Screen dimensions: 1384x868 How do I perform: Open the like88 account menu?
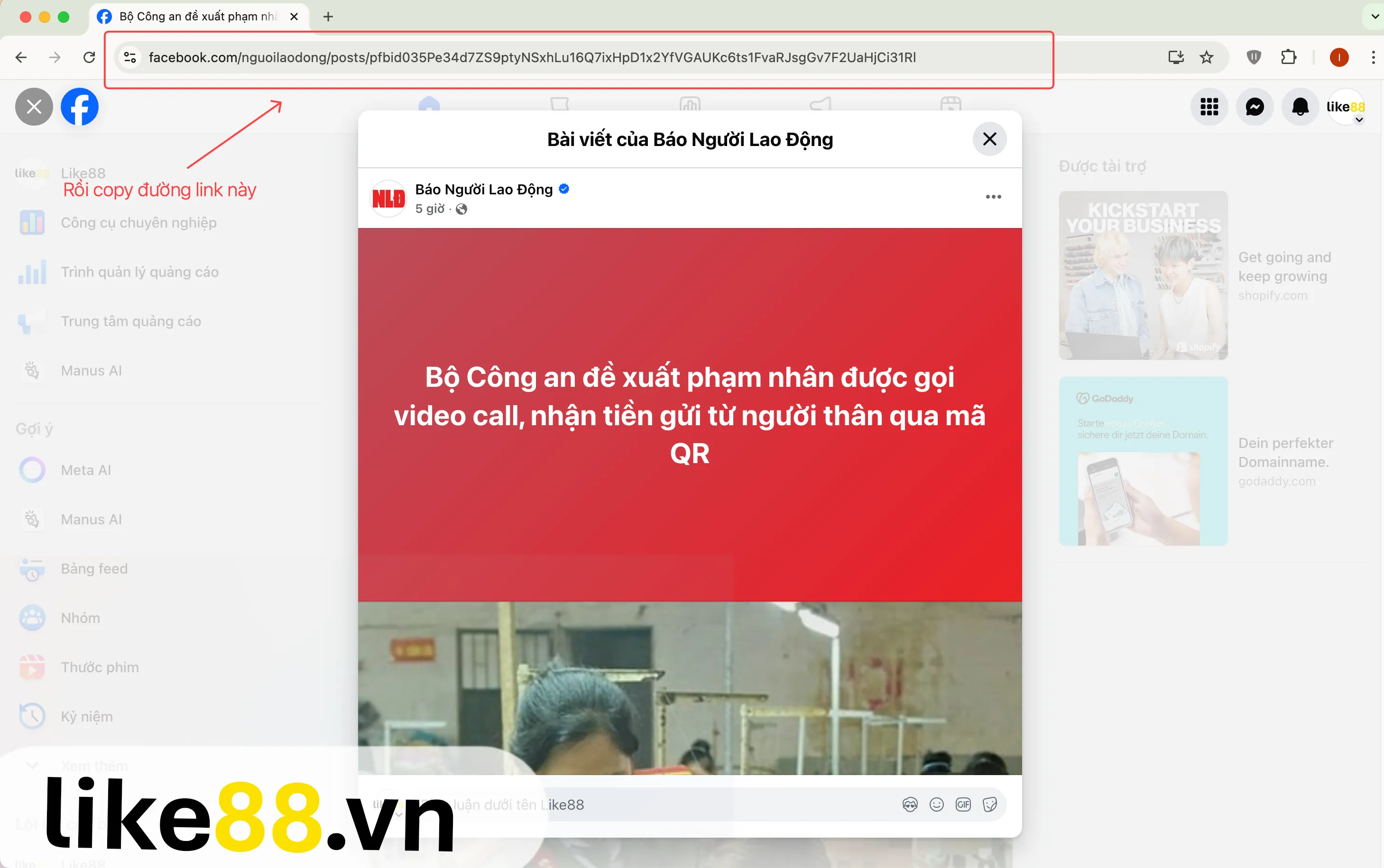[x=1346, y=107]
